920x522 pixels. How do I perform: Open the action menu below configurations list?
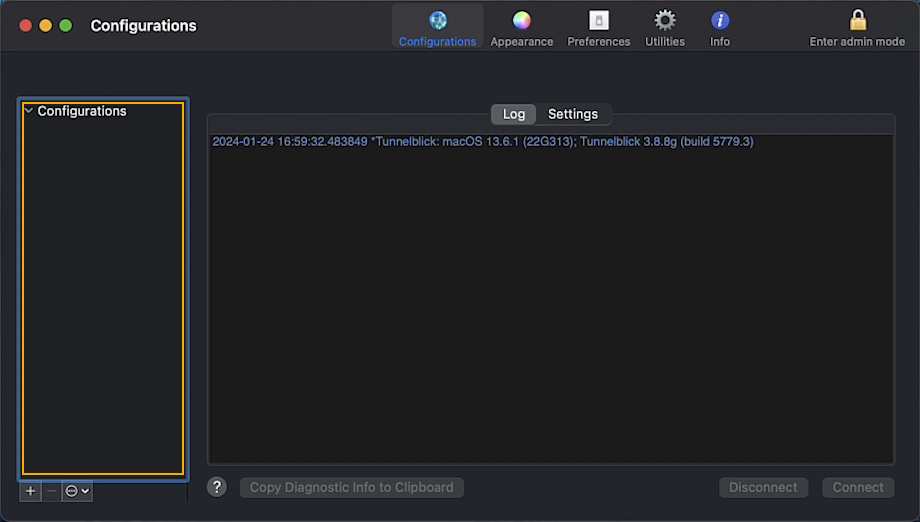[x=77, y=491]
